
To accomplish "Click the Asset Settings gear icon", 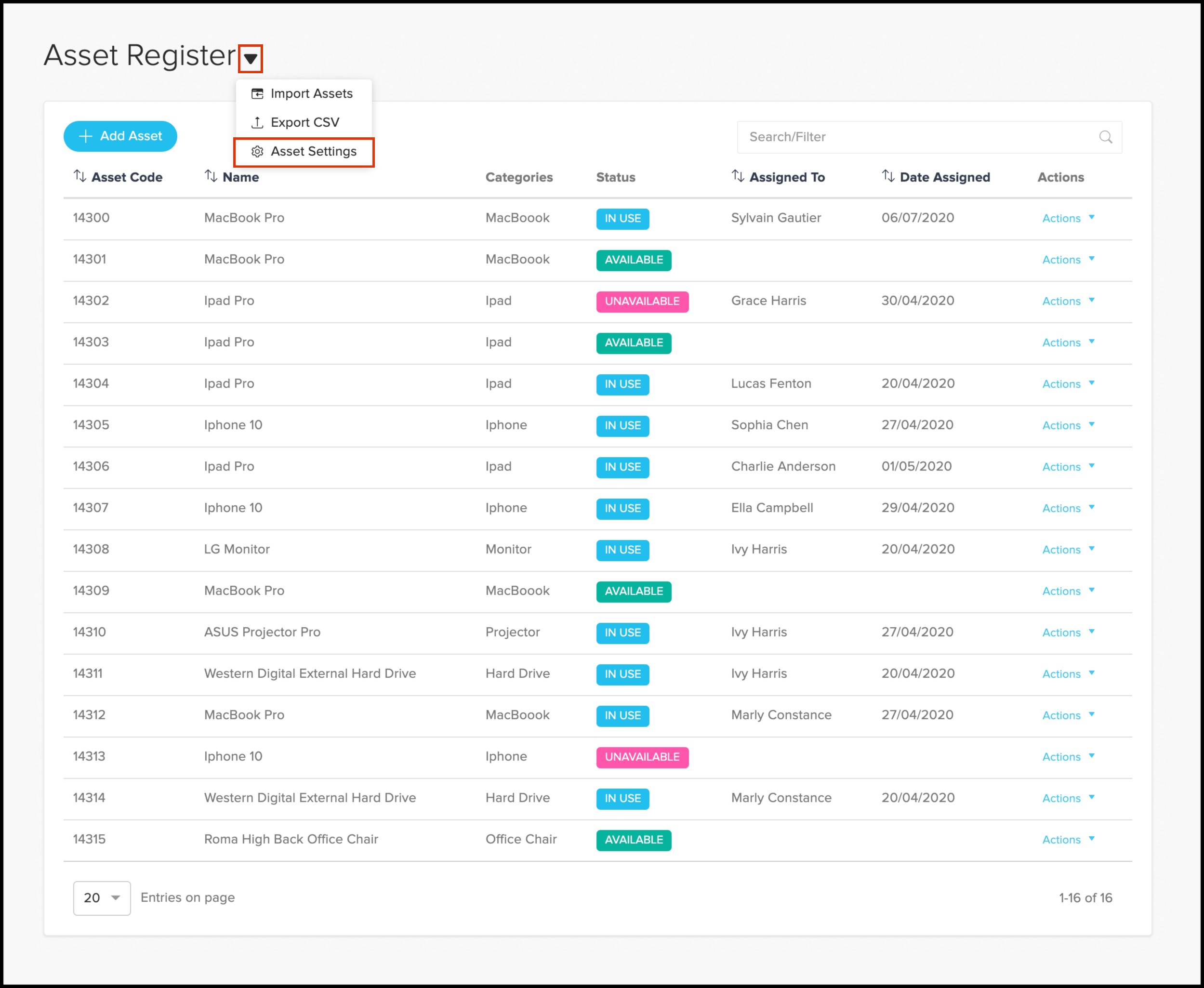I will coord(257,151).
